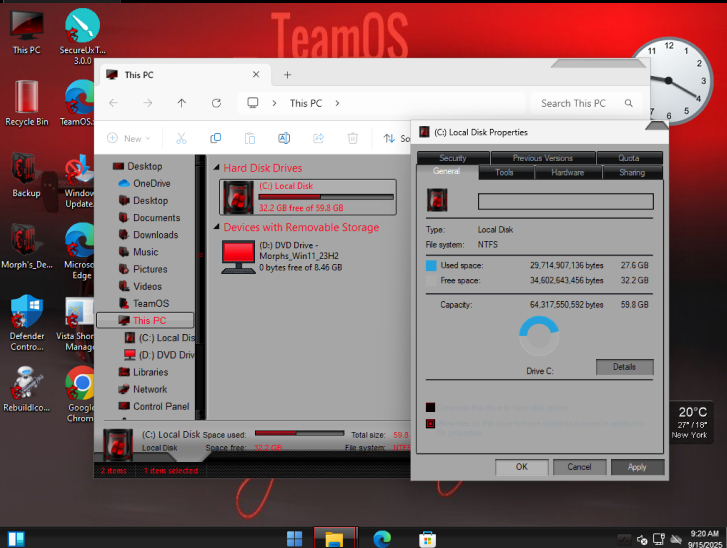Click Apply in the Properties dialog
This screenshot has width=727, height=548.
[x=637, y=467]
